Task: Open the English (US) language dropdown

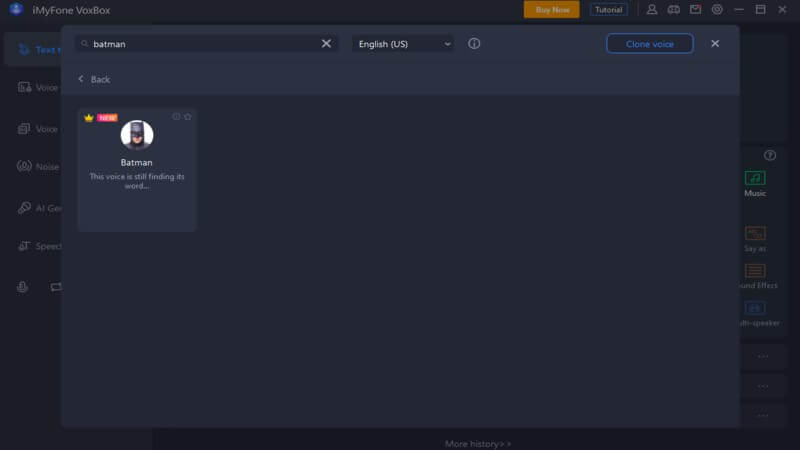Action: point(403,44)
